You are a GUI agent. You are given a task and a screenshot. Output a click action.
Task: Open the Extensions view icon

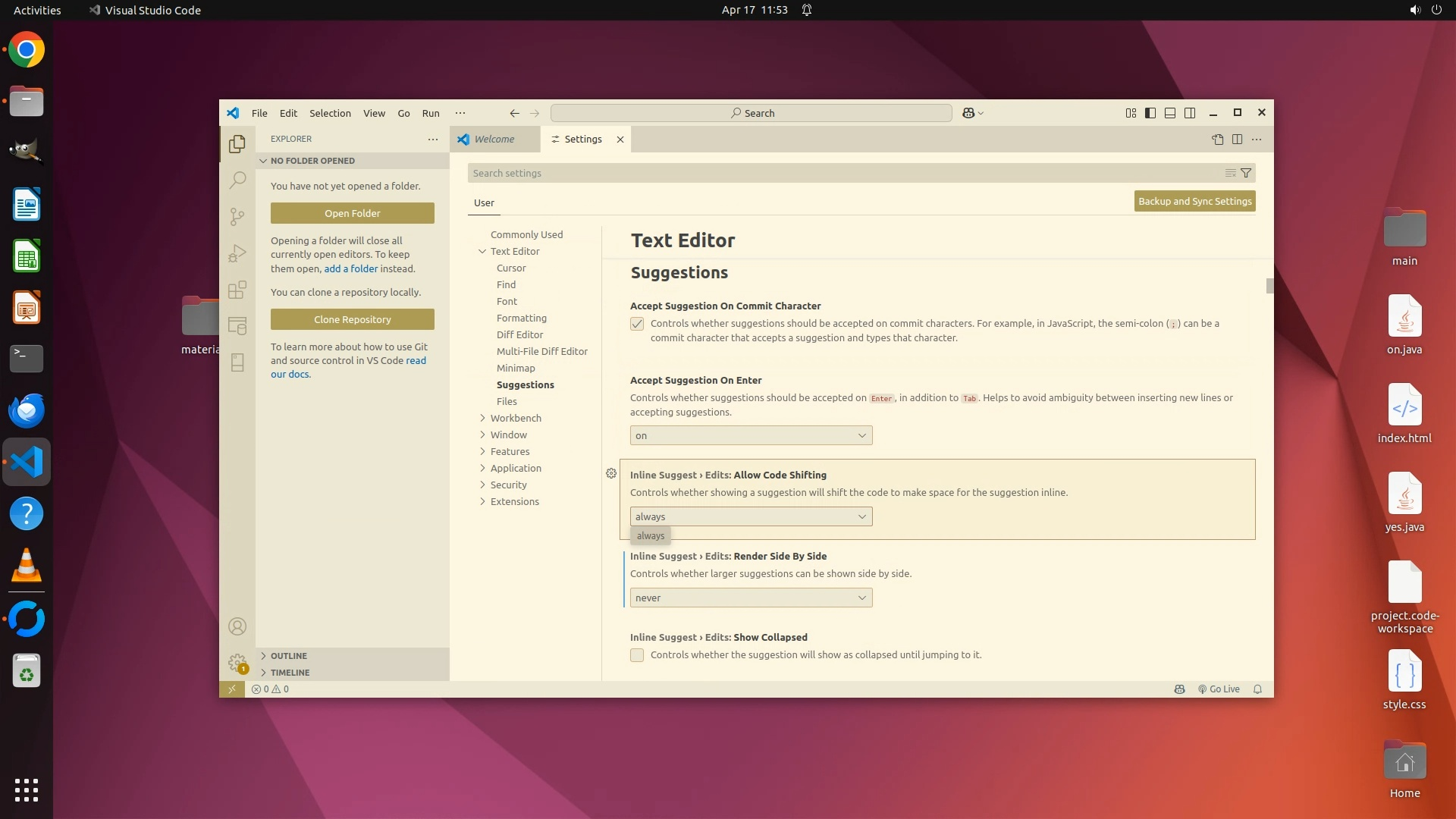tap(237, 290)
